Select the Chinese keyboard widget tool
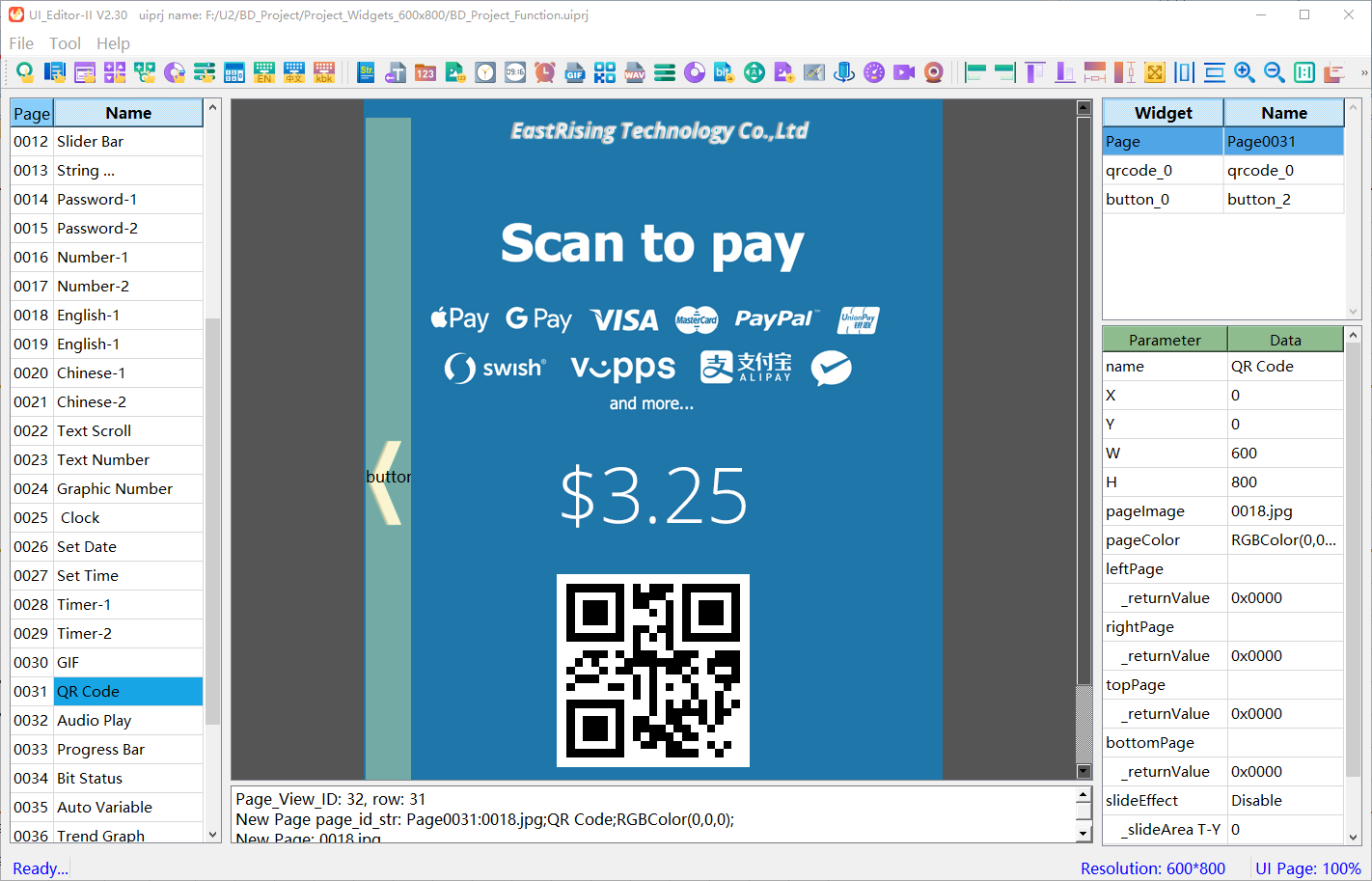1372x881 pixels. (x=294, y=72)
